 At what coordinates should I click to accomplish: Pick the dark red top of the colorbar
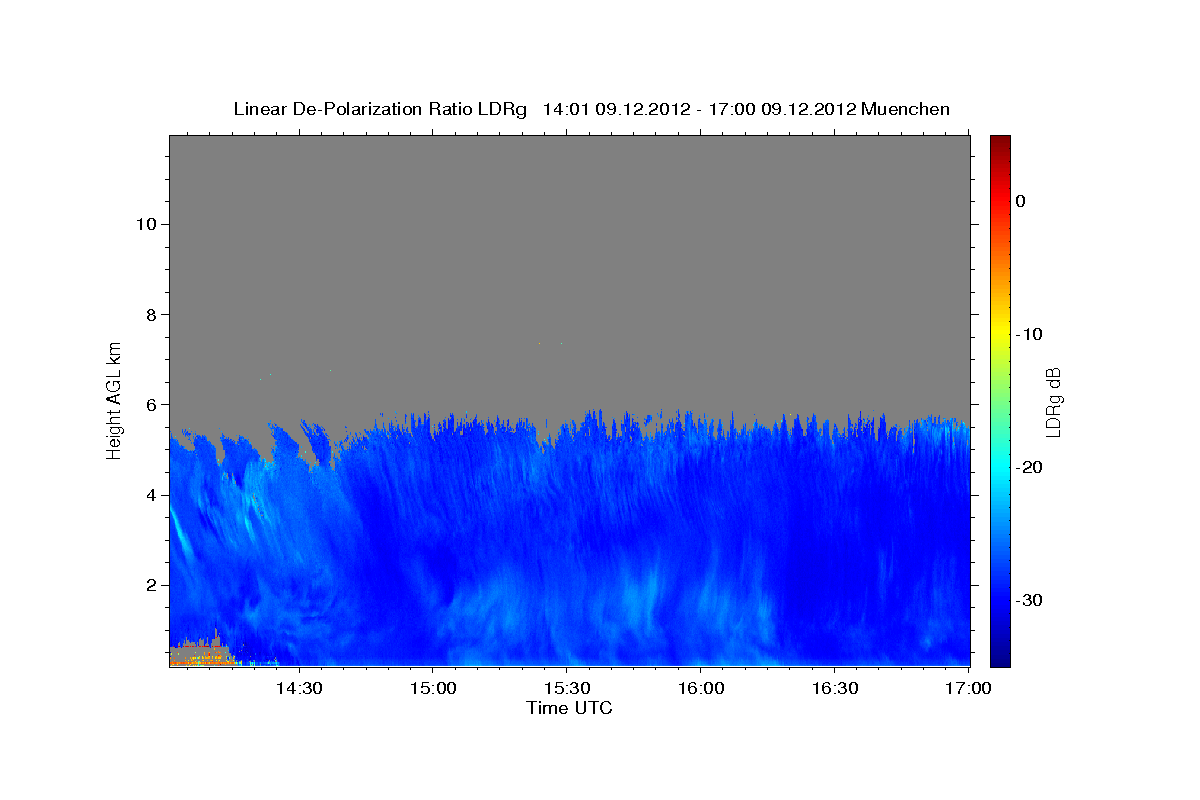tap(1000, 145)
